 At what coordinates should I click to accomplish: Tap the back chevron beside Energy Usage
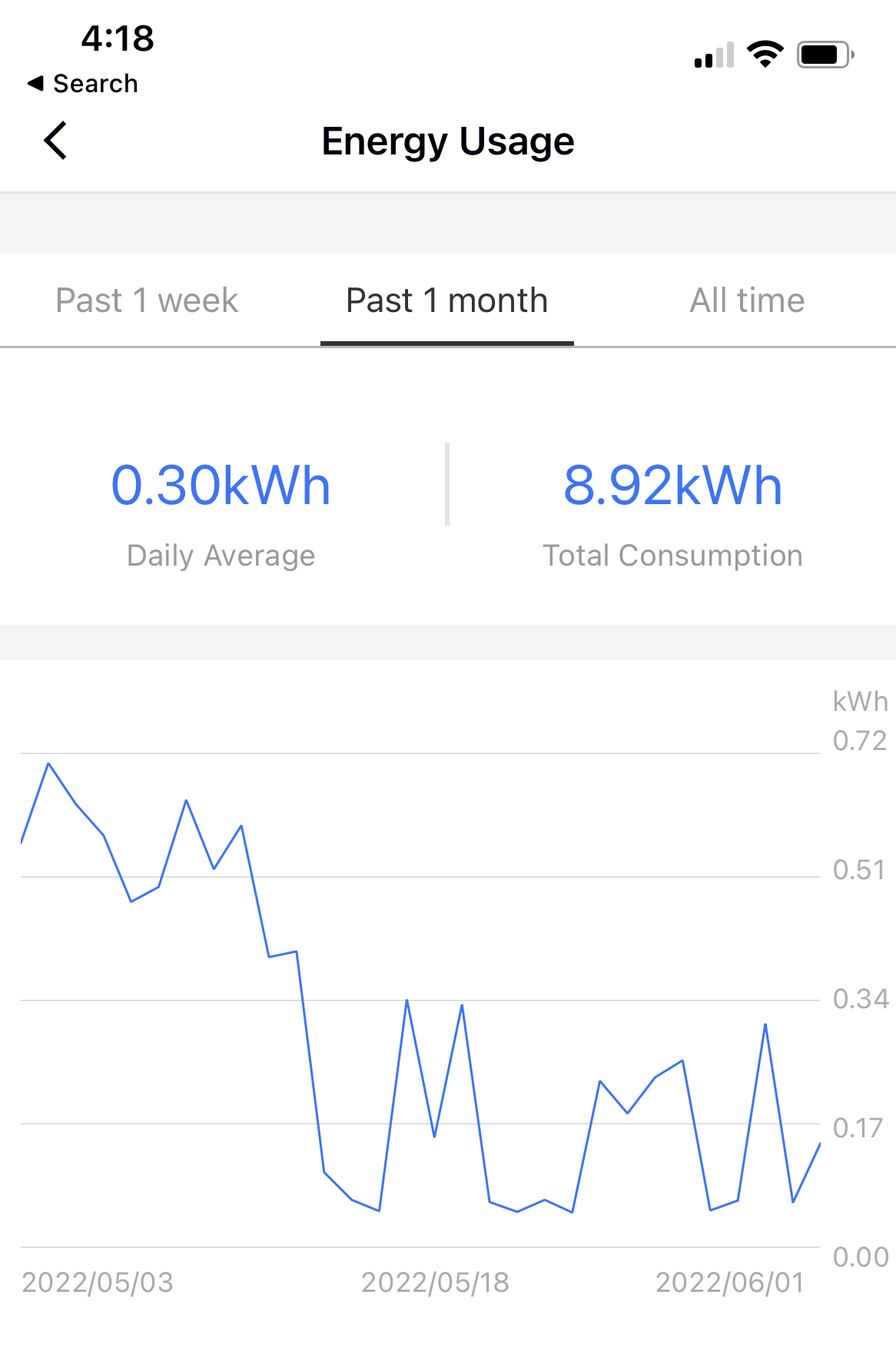pos(55,141)
